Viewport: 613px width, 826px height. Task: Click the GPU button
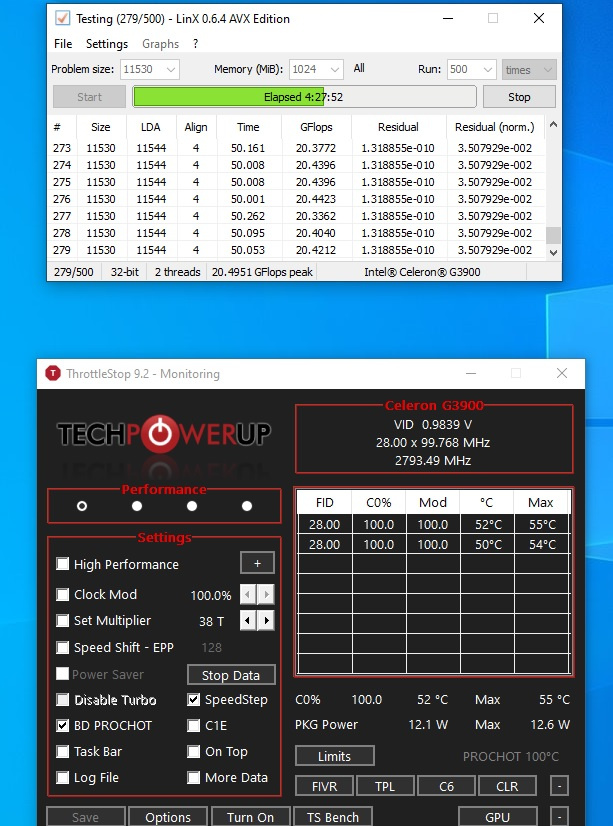point(498,817)
